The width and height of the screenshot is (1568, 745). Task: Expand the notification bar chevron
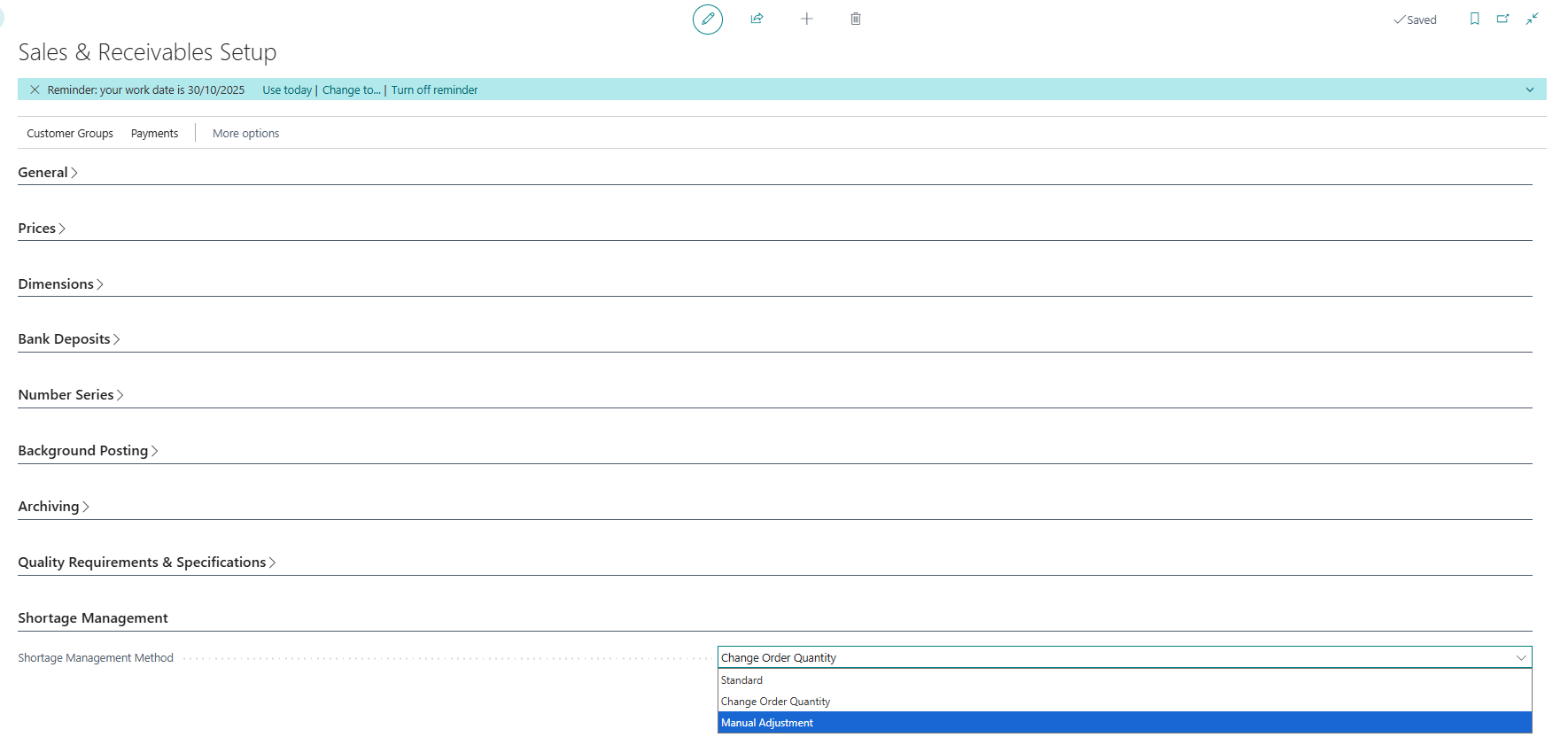tap(1529, 89)
